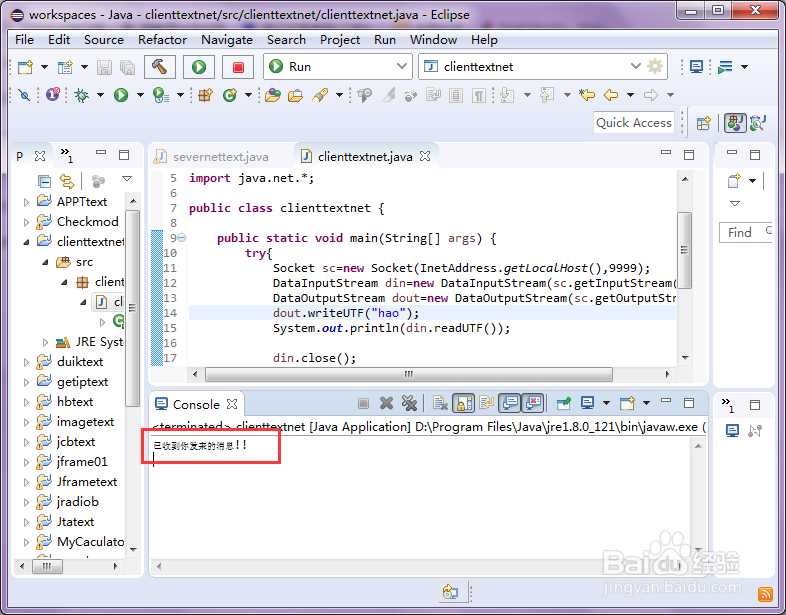
Task: Click the New Java Class icon
Action: [230, 95]
